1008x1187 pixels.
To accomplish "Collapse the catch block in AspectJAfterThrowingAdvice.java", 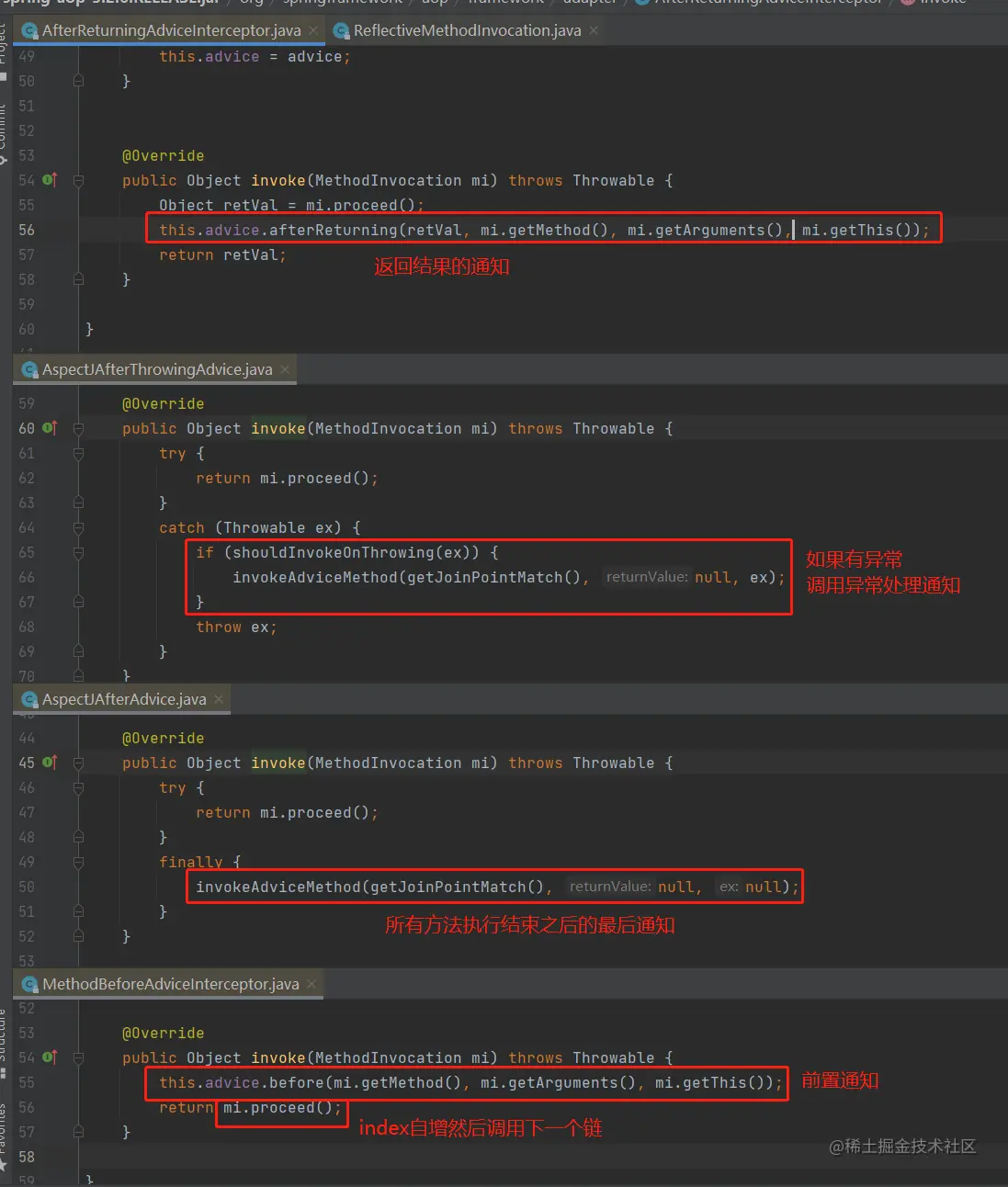I will 78,528.
